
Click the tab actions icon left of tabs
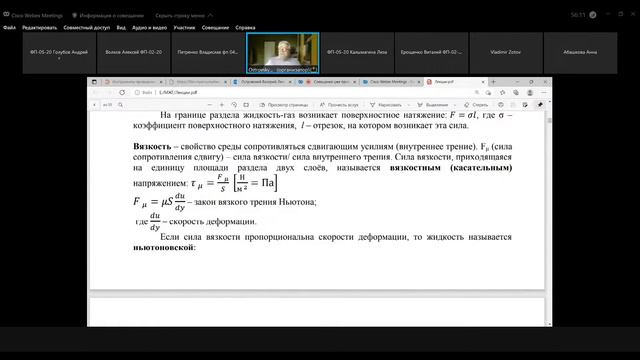(94, 82)
